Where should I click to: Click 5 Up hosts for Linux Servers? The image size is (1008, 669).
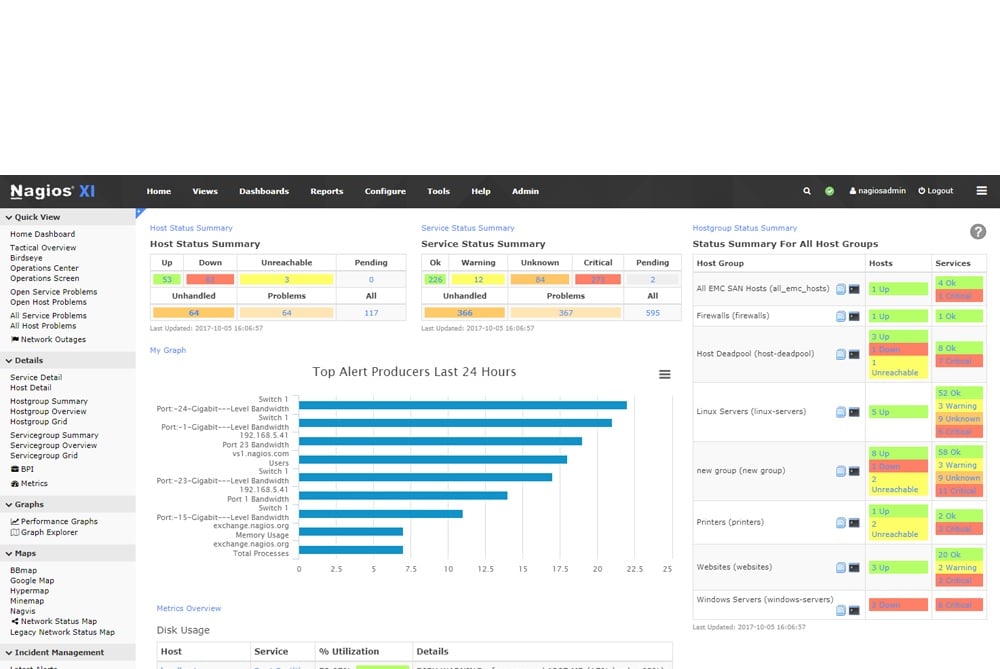pos(898,412)
